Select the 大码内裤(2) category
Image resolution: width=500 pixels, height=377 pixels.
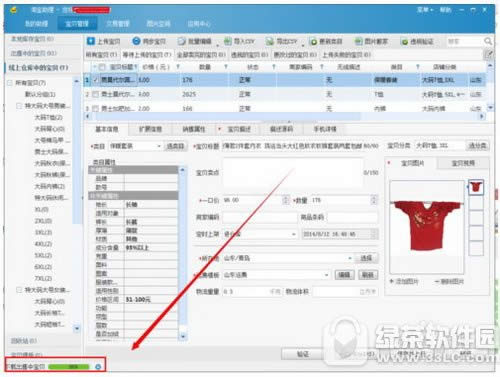(50, 186)
